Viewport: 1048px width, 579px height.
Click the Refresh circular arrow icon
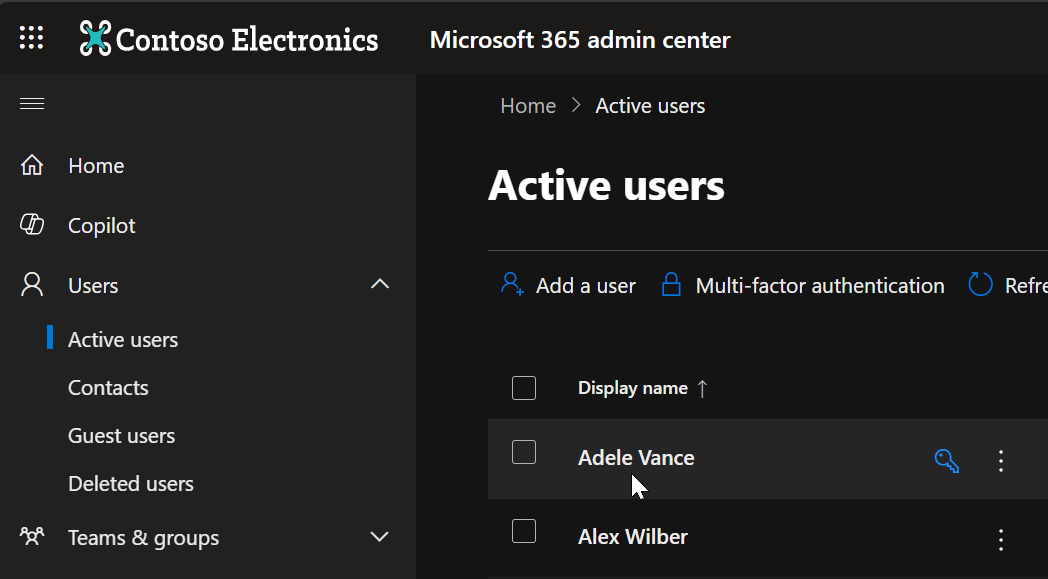[980, 285]
